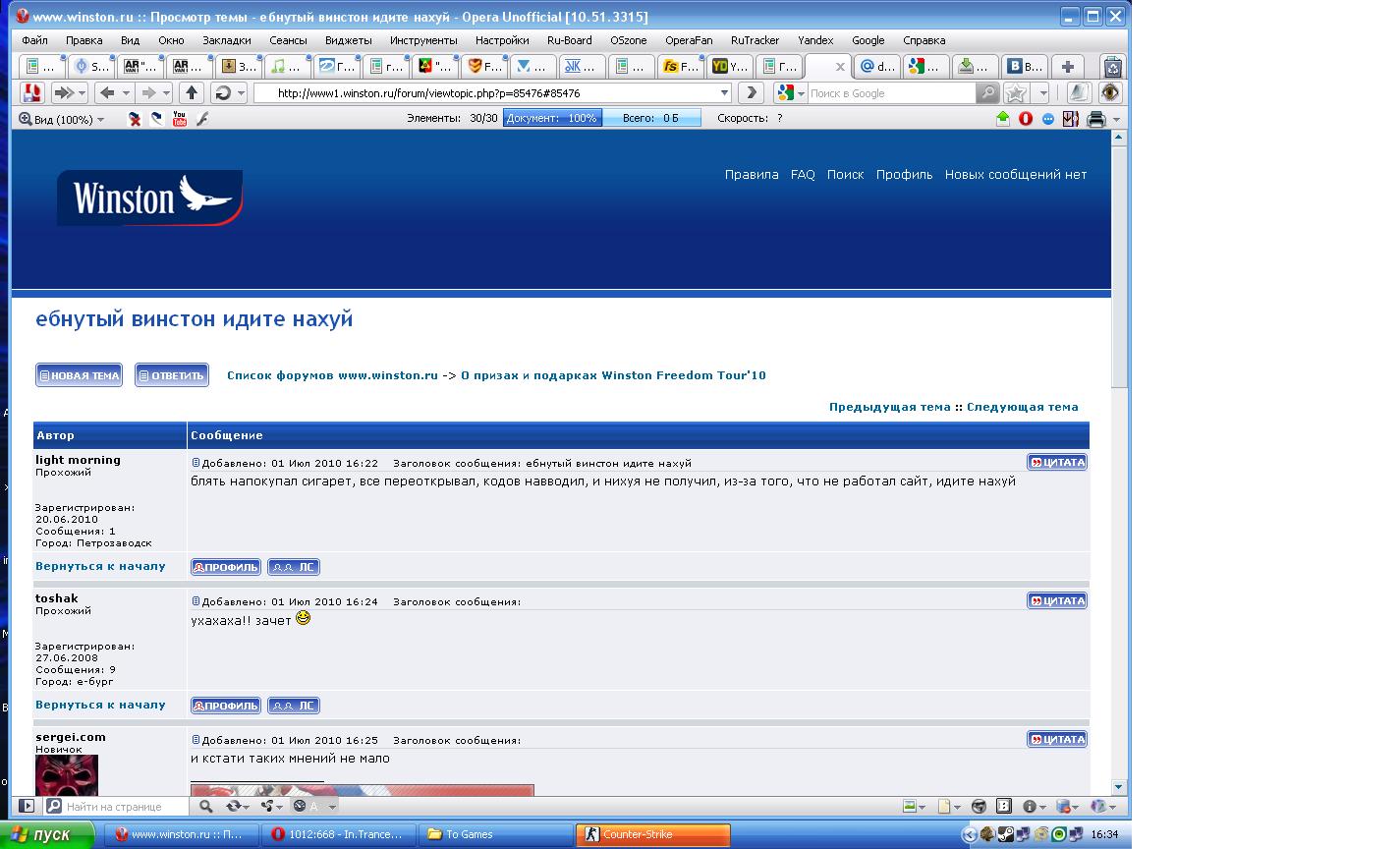
Task: Open the FAQ link
Action: pos(803,174)
